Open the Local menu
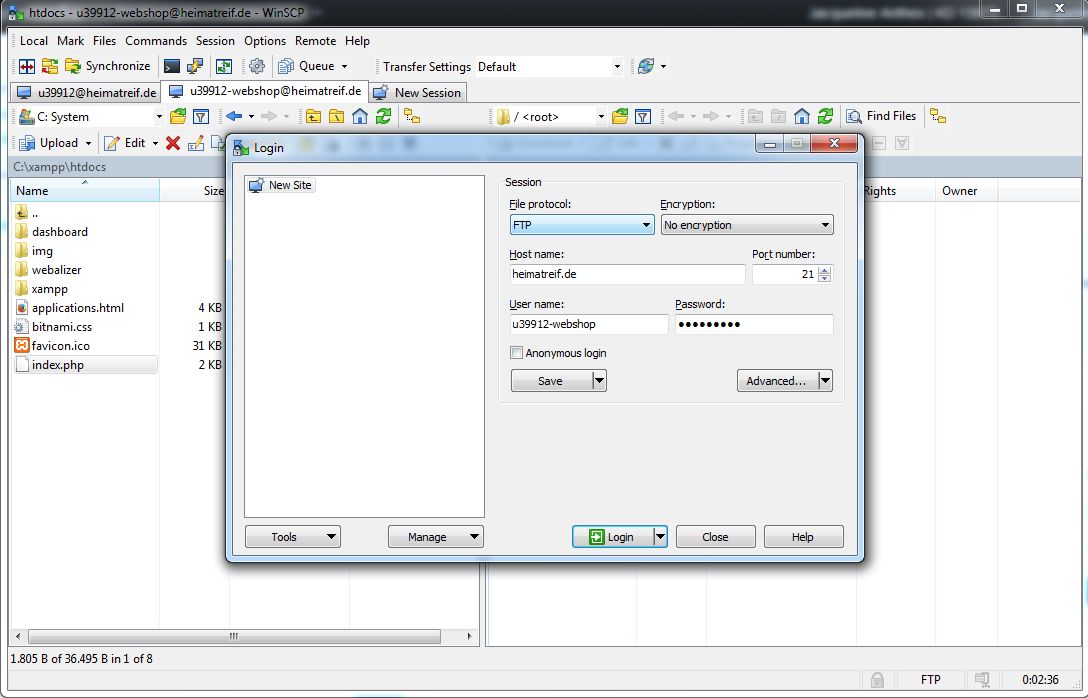Screen dimensions: 1088x698 point(34,41)
